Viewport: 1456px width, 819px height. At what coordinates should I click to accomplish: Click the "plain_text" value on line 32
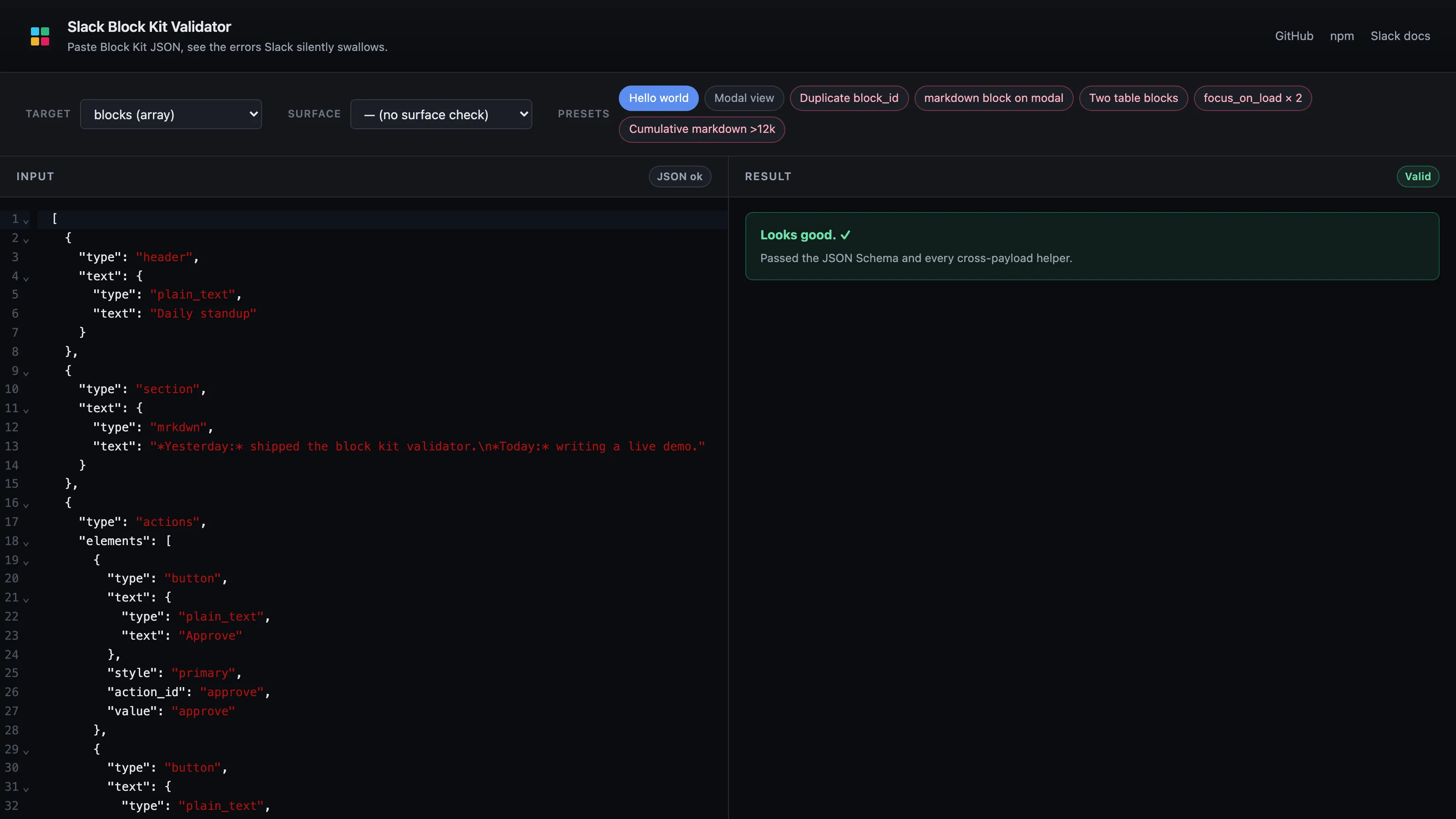click(221, 806)
